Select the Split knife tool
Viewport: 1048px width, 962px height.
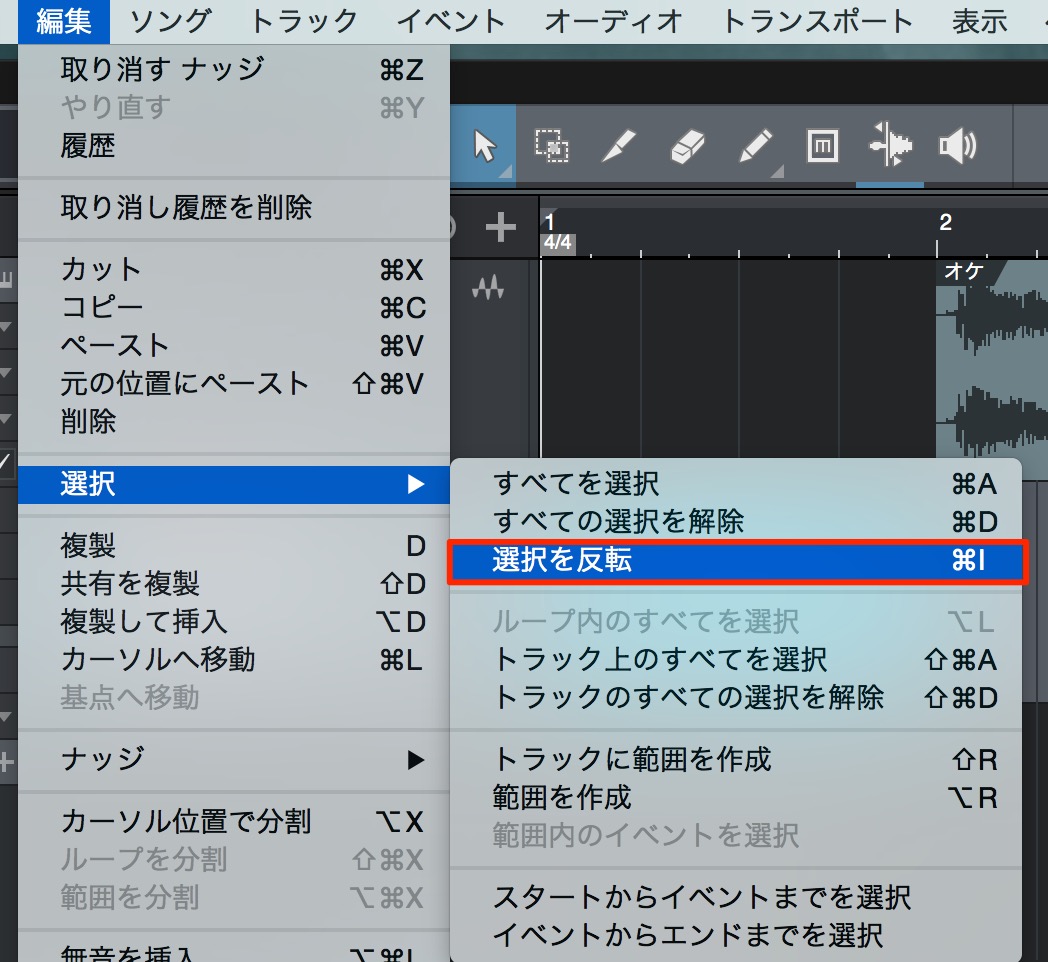point(619,146)
